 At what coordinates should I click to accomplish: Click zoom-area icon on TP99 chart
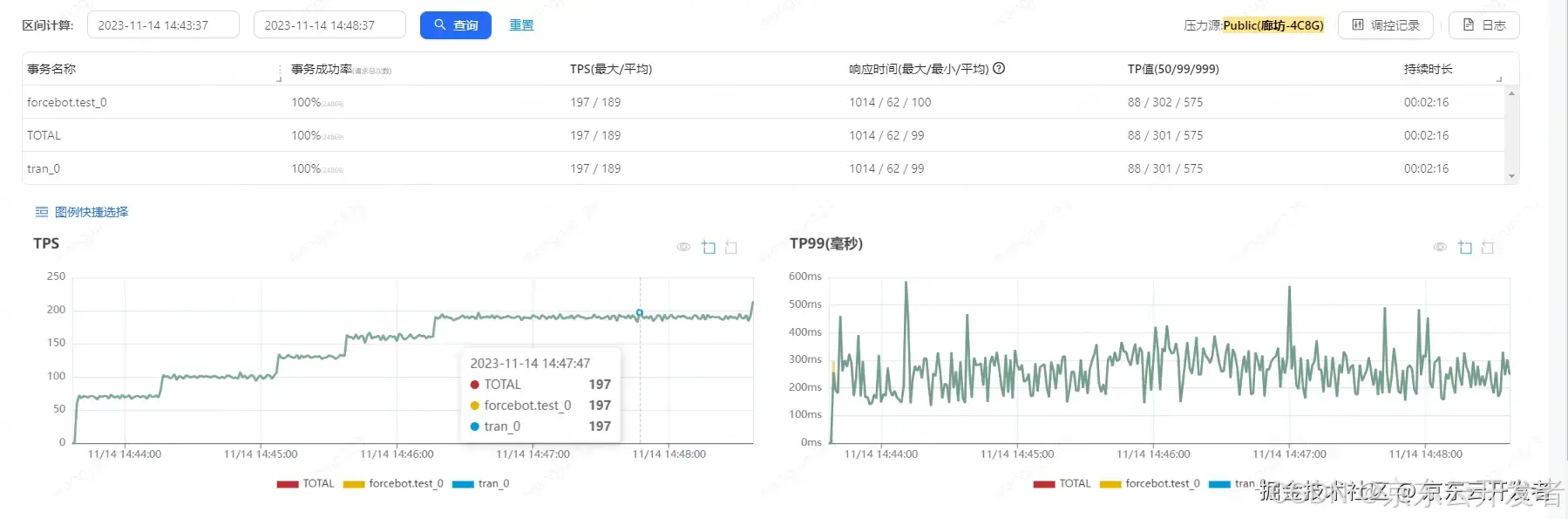tap(1465, 248)
